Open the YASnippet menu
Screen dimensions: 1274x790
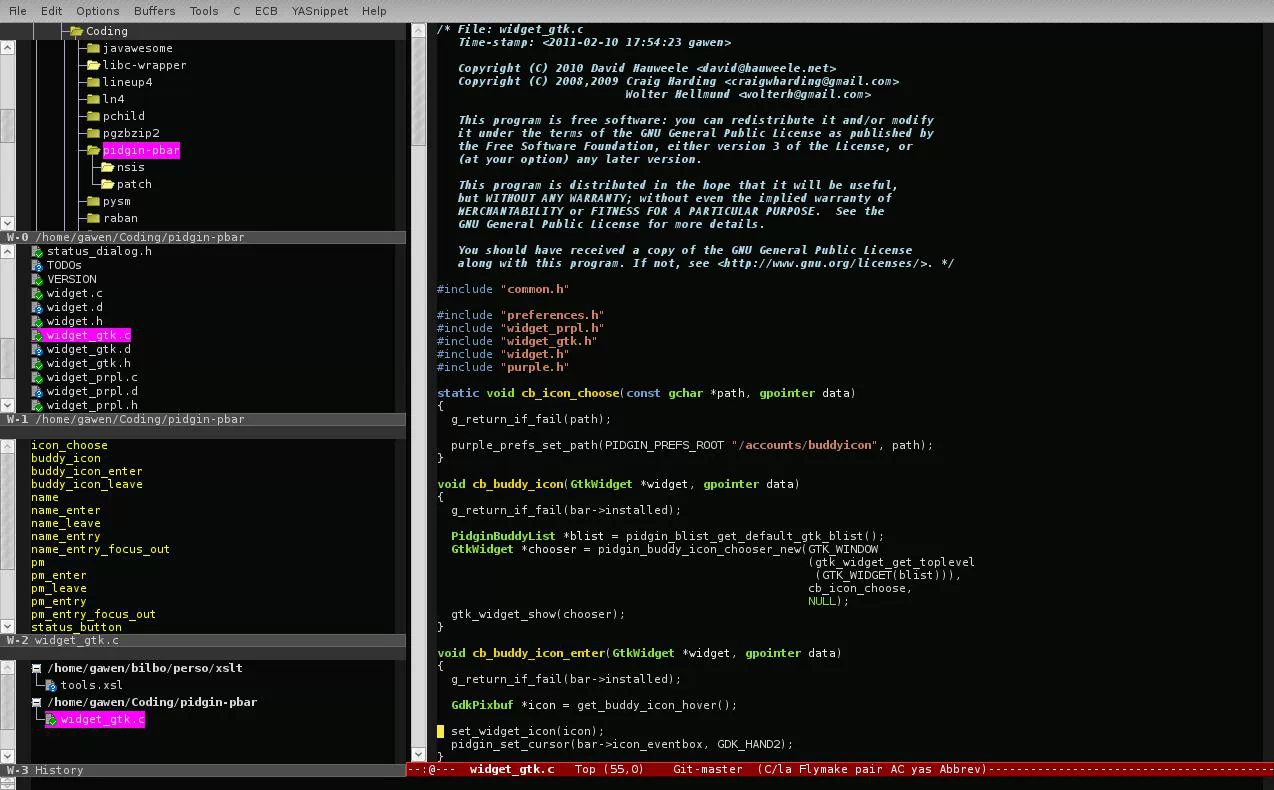[319, 11]
